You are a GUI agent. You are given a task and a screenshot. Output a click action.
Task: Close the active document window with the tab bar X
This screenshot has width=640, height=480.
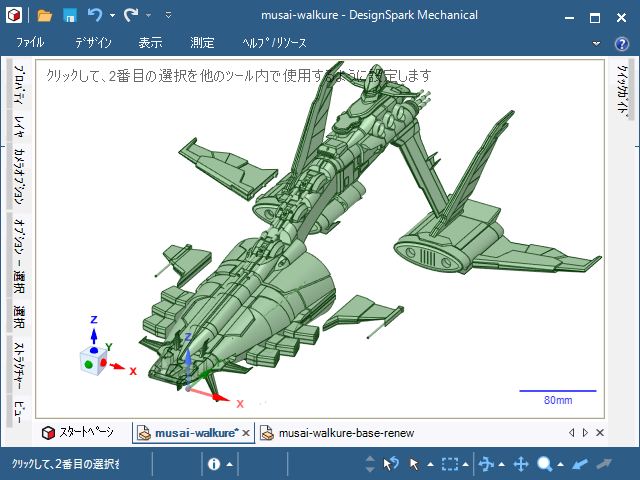click(600, 433)
